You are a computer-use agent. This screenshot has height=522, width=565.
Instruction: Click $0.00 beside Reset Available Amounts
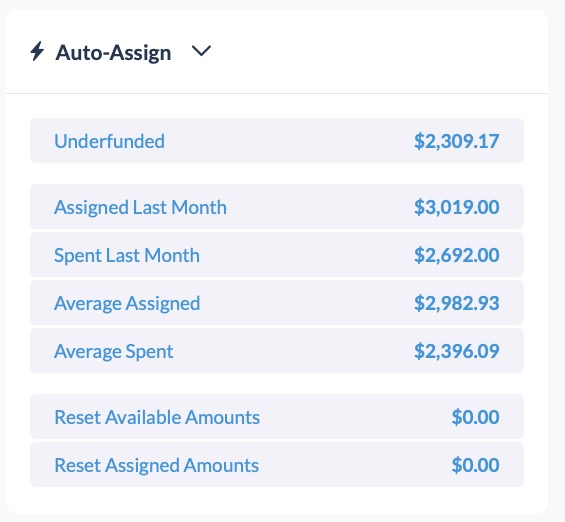476,417
